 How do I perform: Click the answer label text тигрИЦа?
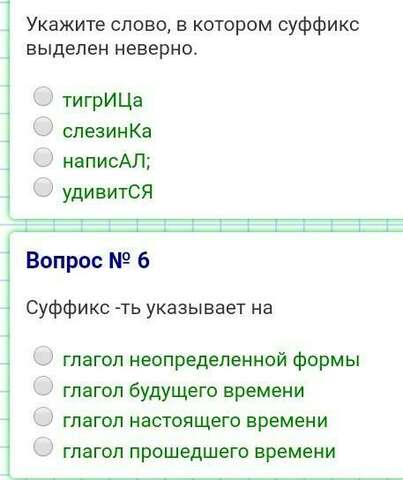click(x=103, y=101)
